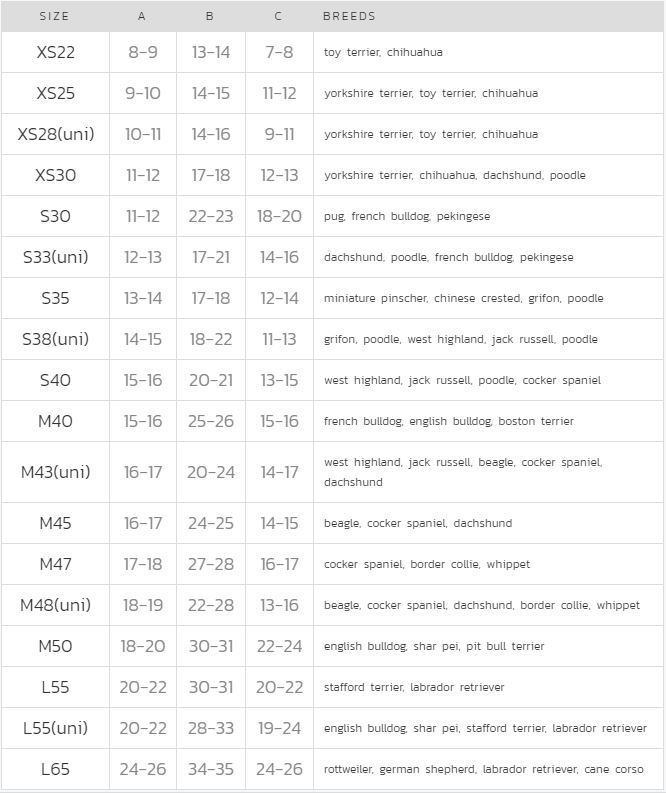Screen dimensions: 666x793
Task: Select the rottweiler, german shepherd breeds cell
Action: click(484, 769)
